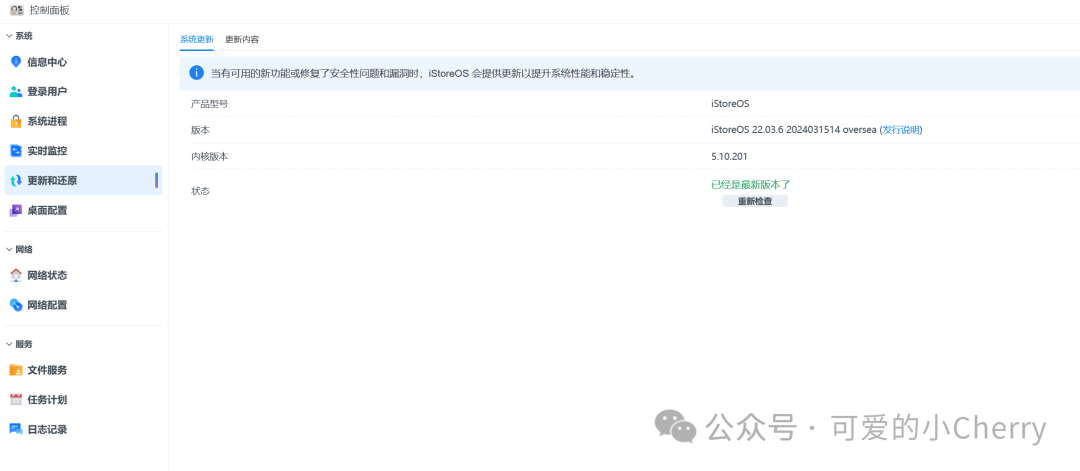Image resolution: width=1080 pixels, height=471 pixels.
Task: Click the 系统进程 lock icon
Action: (16, 121)
